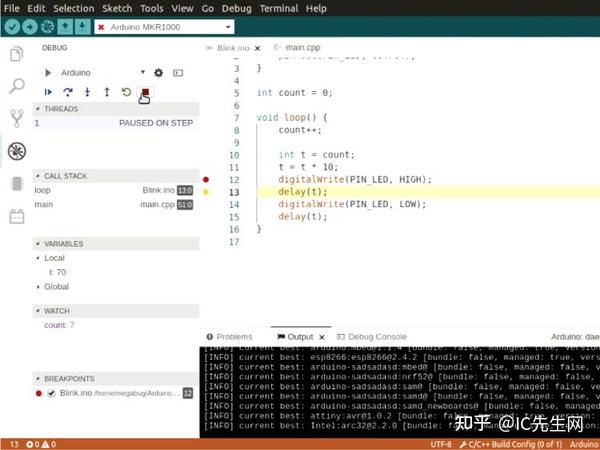Viewport: 600px width, 450px height.
Task: Switch to the main.cpp editor tab
Action: [x=303, y=48]
